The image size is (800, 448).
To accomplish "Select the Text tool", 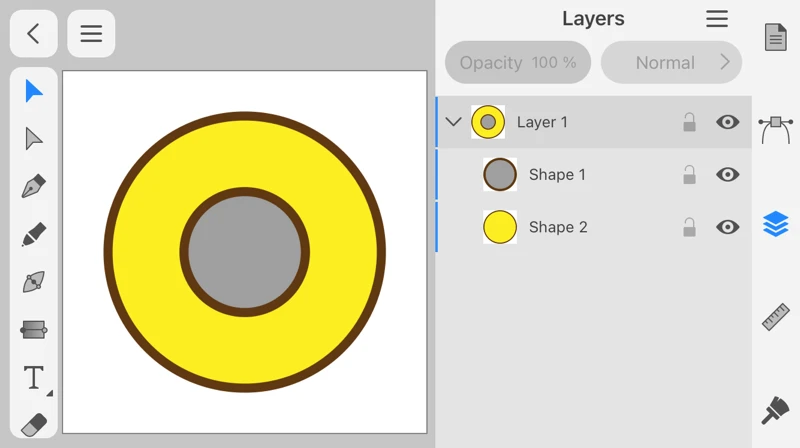I will 34,378.
